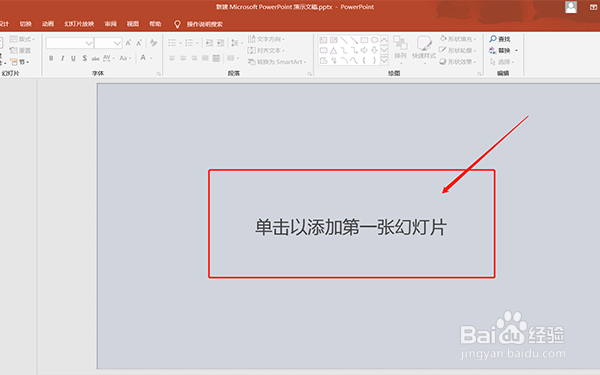Center the paragraph text
The image size is (600, 375).
click(183, 58)
